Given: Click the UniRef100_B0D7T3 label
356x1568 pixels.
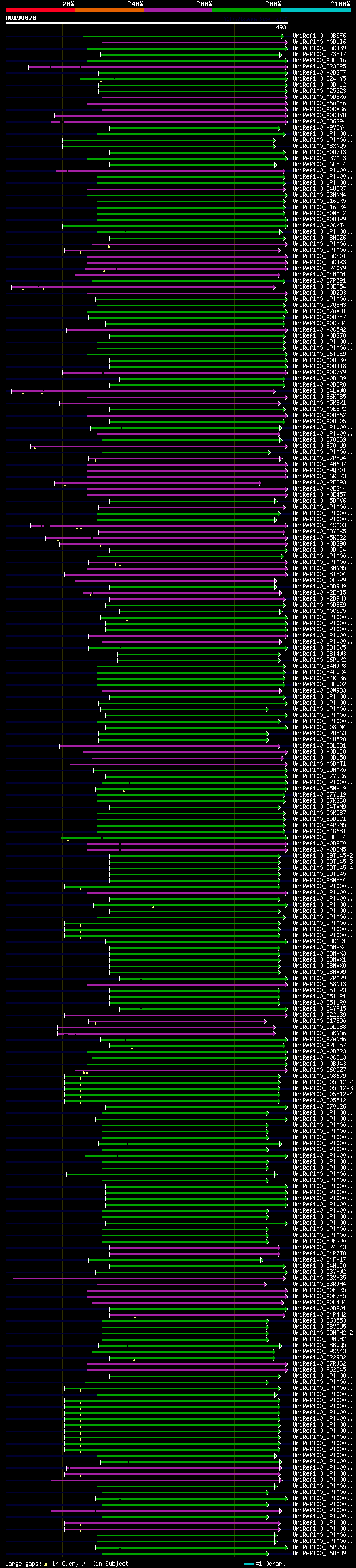Looking at the screenshot, I should tap(319, 152).
